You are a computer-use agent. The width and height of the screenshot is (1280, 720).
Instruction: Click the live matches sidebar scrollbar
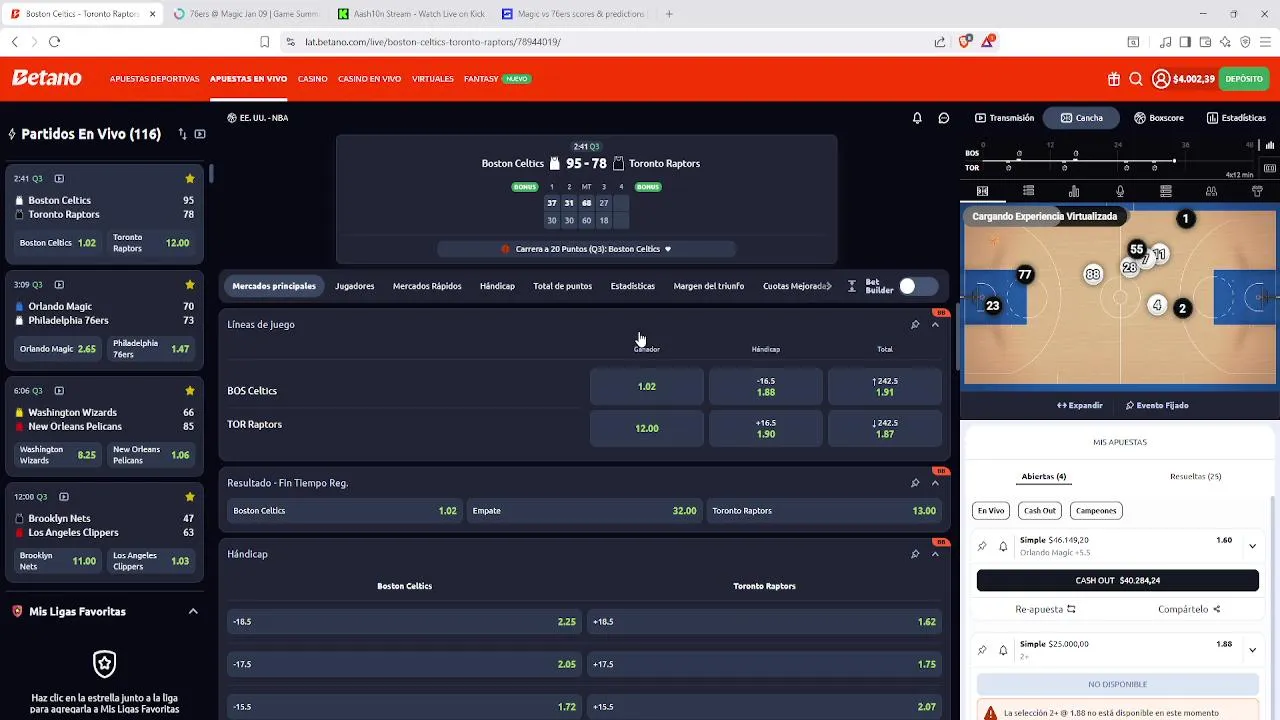[x=211, y=173]
